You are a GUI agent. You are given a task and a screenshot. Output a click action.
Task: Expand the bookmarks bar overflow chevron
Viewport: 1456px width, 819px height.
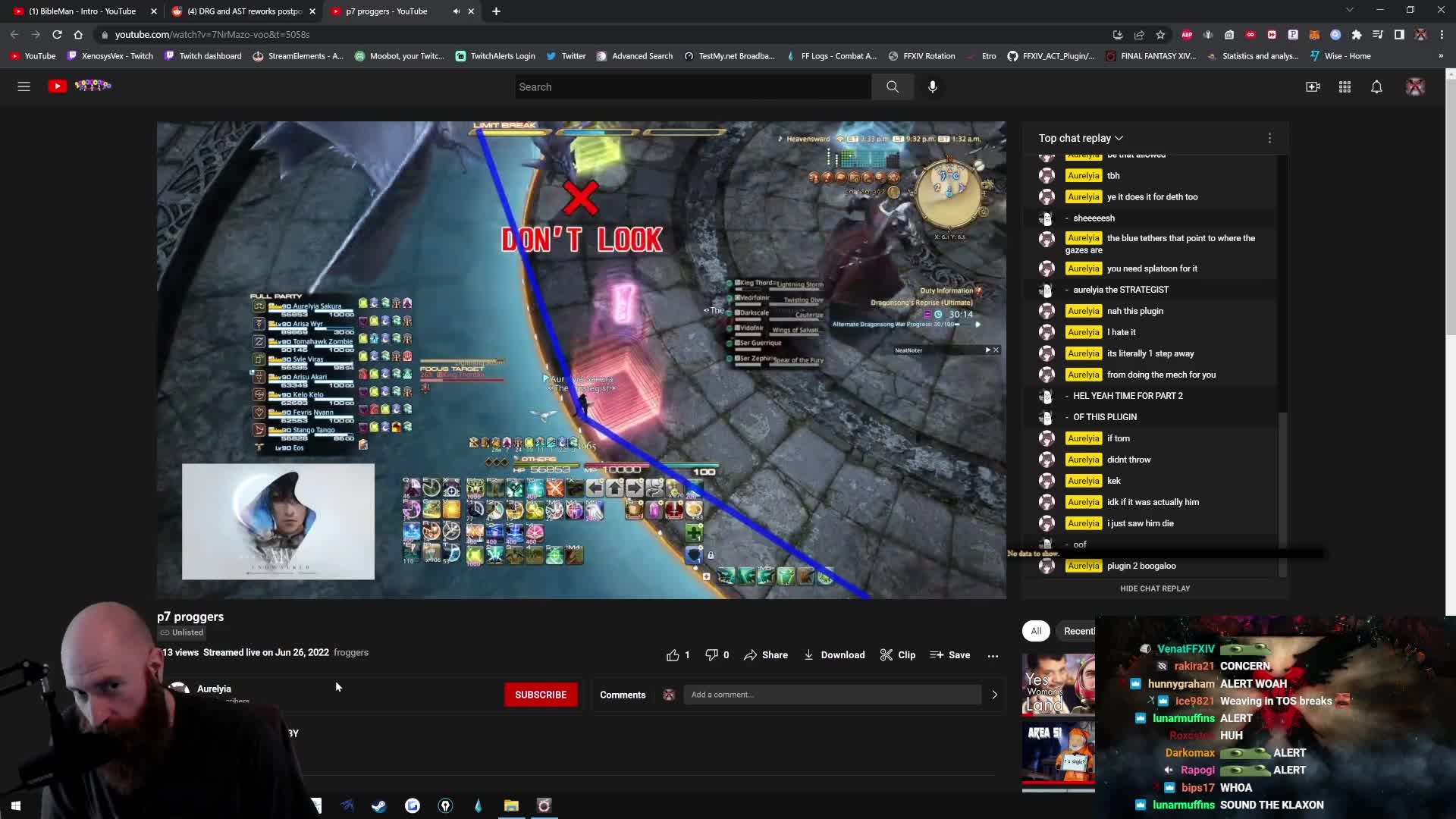click(x=1442, y=55)
